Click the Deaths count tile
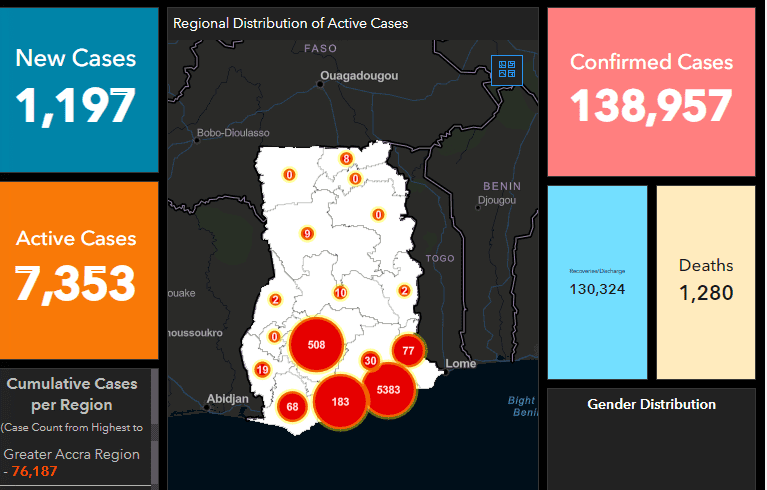This screenshot has width=767, height=490. [706, 282]
